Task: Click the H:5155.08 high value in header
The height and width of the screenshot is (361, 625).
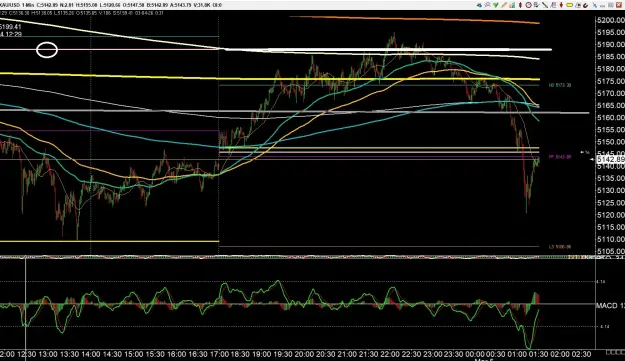Action: 86,5
